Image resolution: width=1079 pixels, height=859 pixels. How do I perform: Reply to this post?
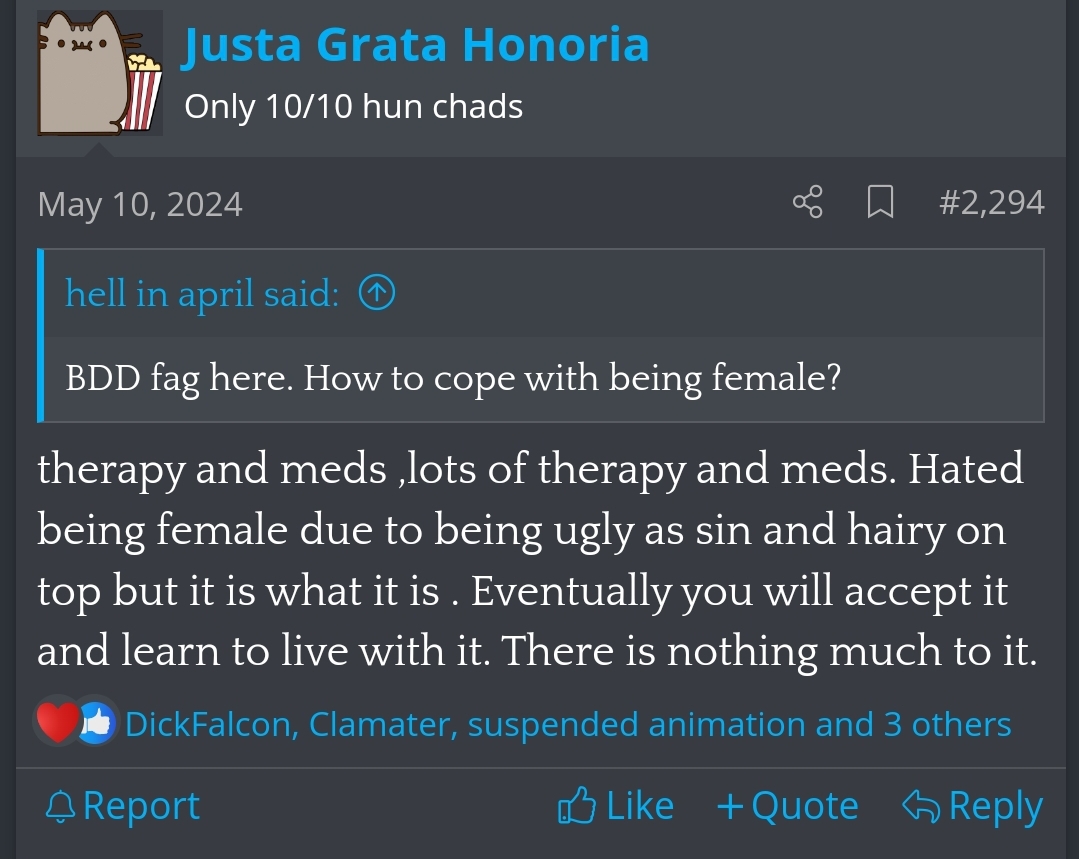coord(973,806)
